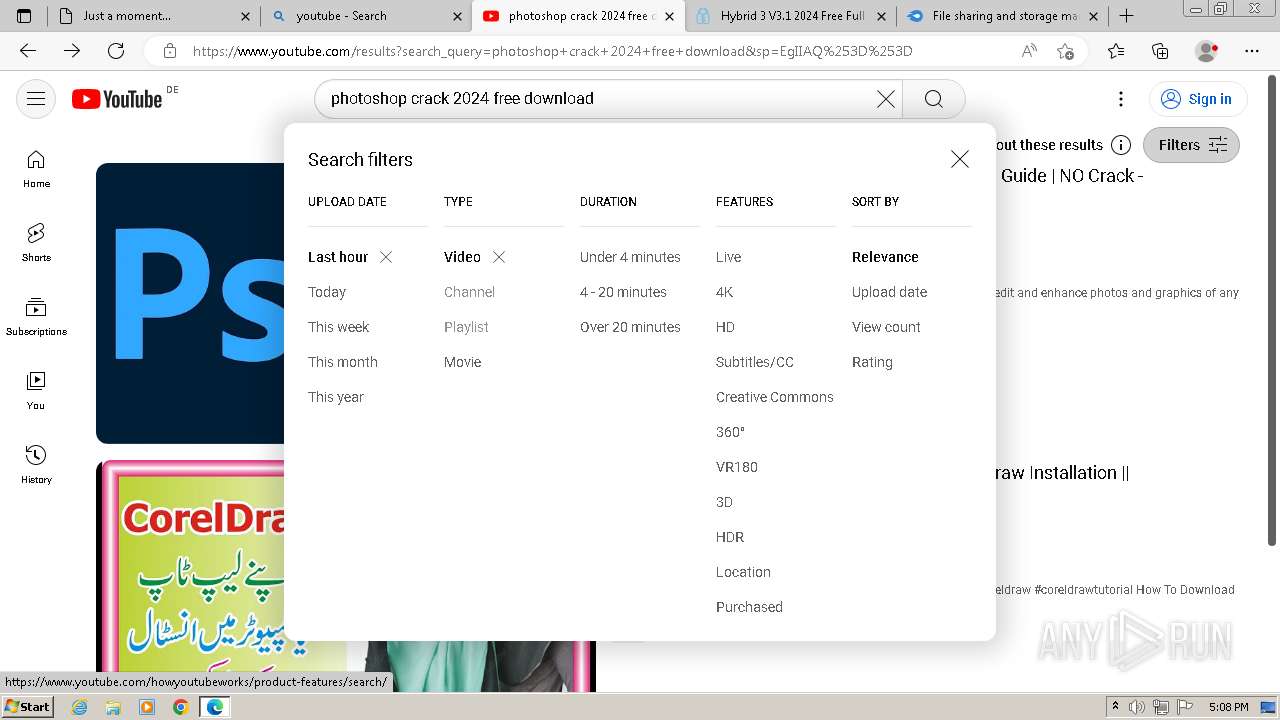The height and width of the screenshot is (720, 1280).
Task: Remove the Last hour filter
Action: point(386,257)
